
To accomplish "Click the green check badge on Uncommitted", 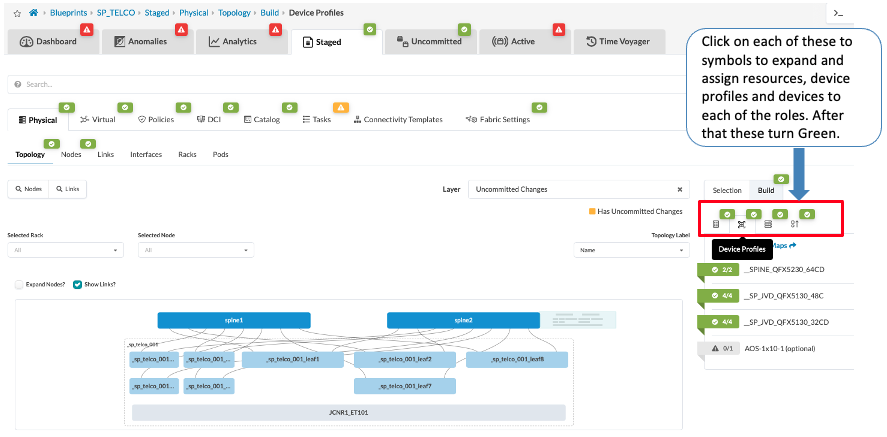I will tap(464, 28).
